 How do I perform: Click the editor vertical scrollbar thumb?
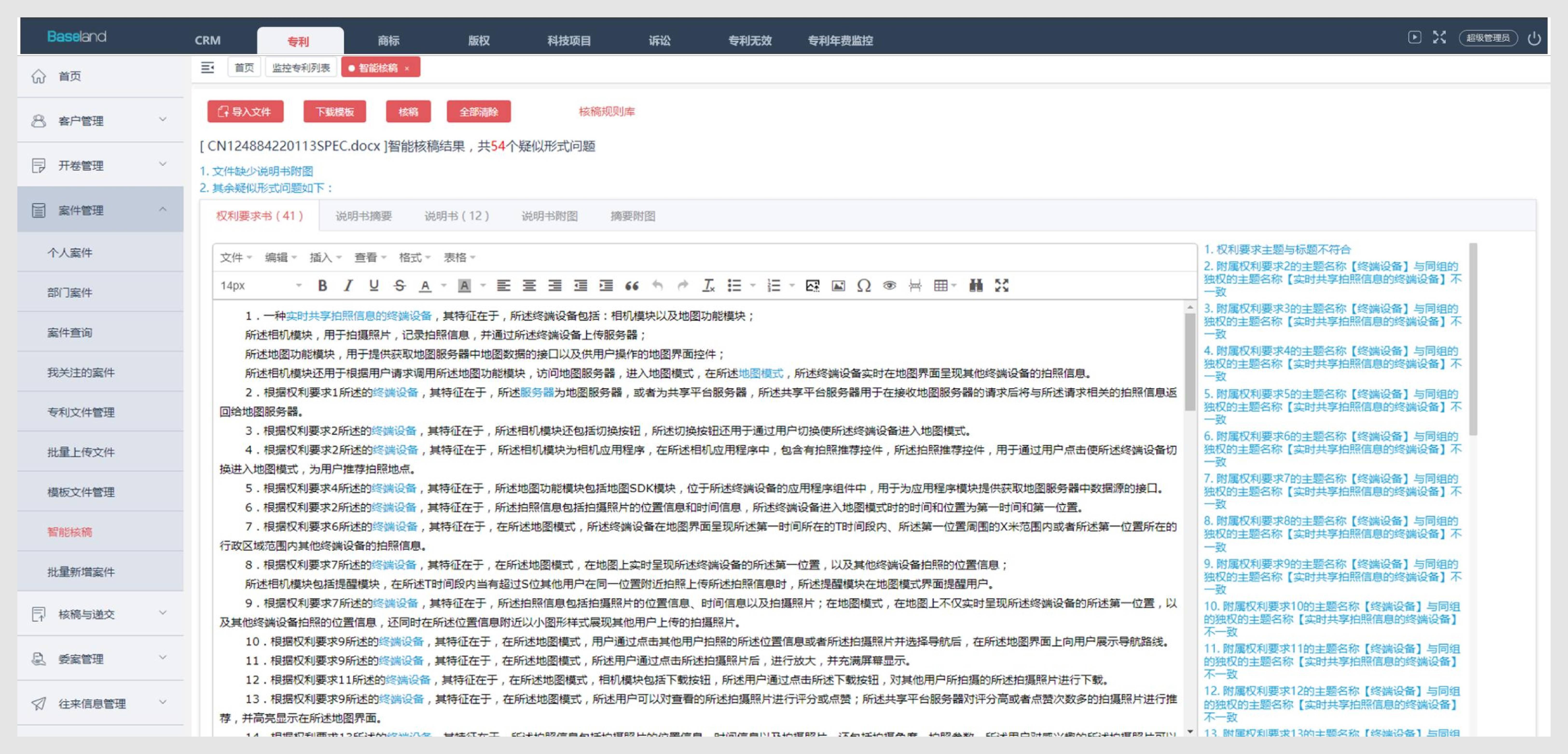click(x=1190, y=362)
